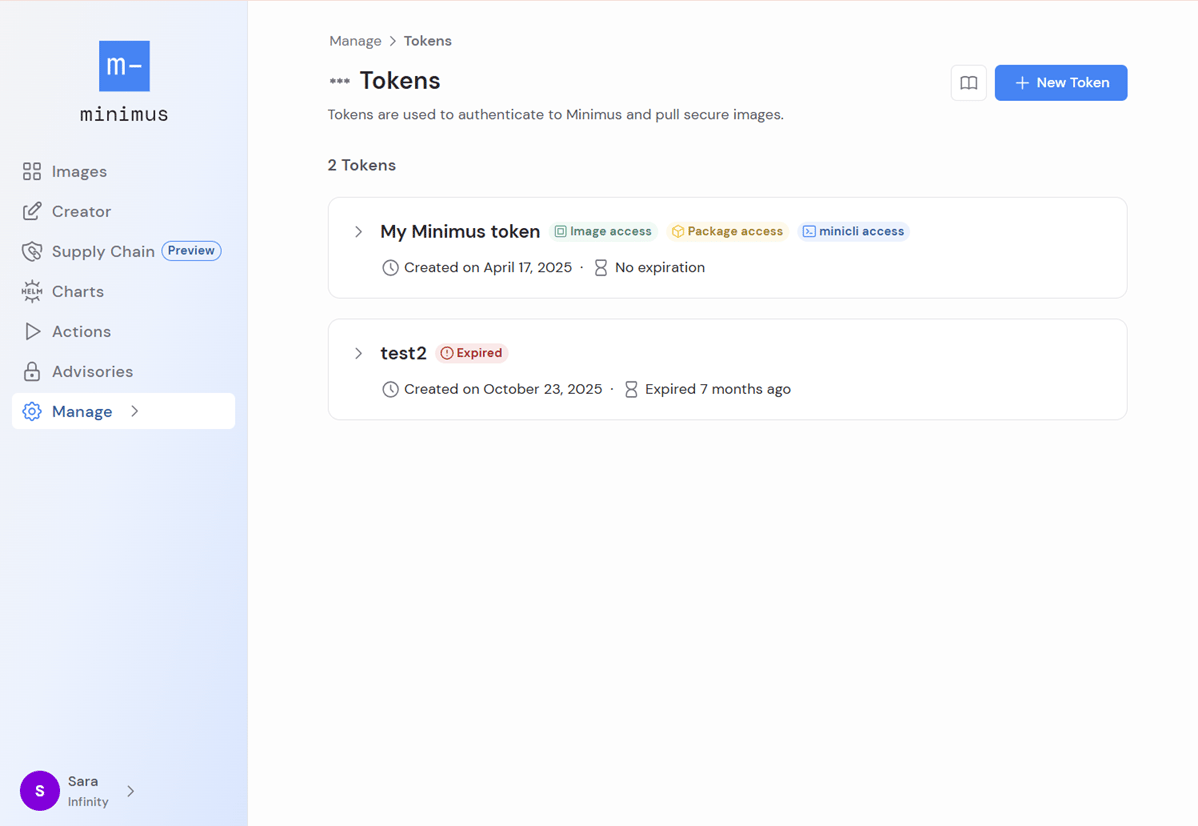This screenshot has width=1198, height=826.
Task: Click the Package access tag
Action: 727,231
